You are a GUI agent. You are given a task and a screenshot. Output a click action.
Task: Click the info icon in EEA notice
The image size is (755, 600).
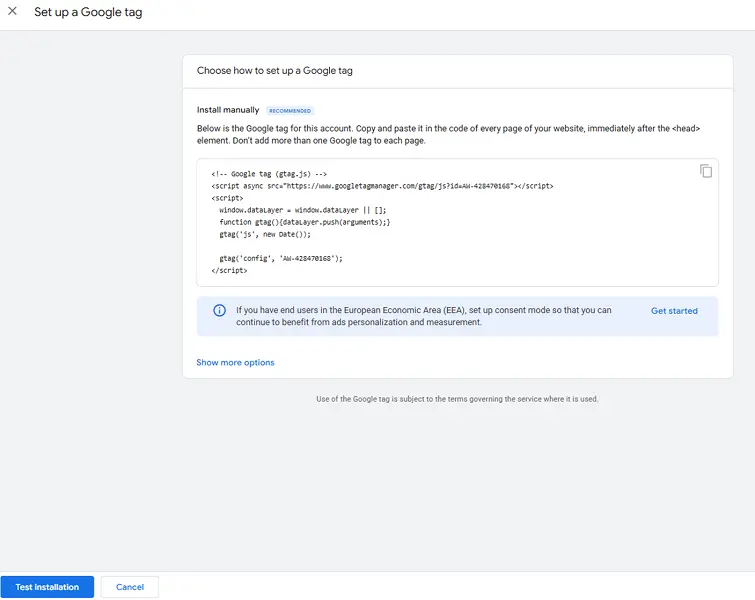219,311
